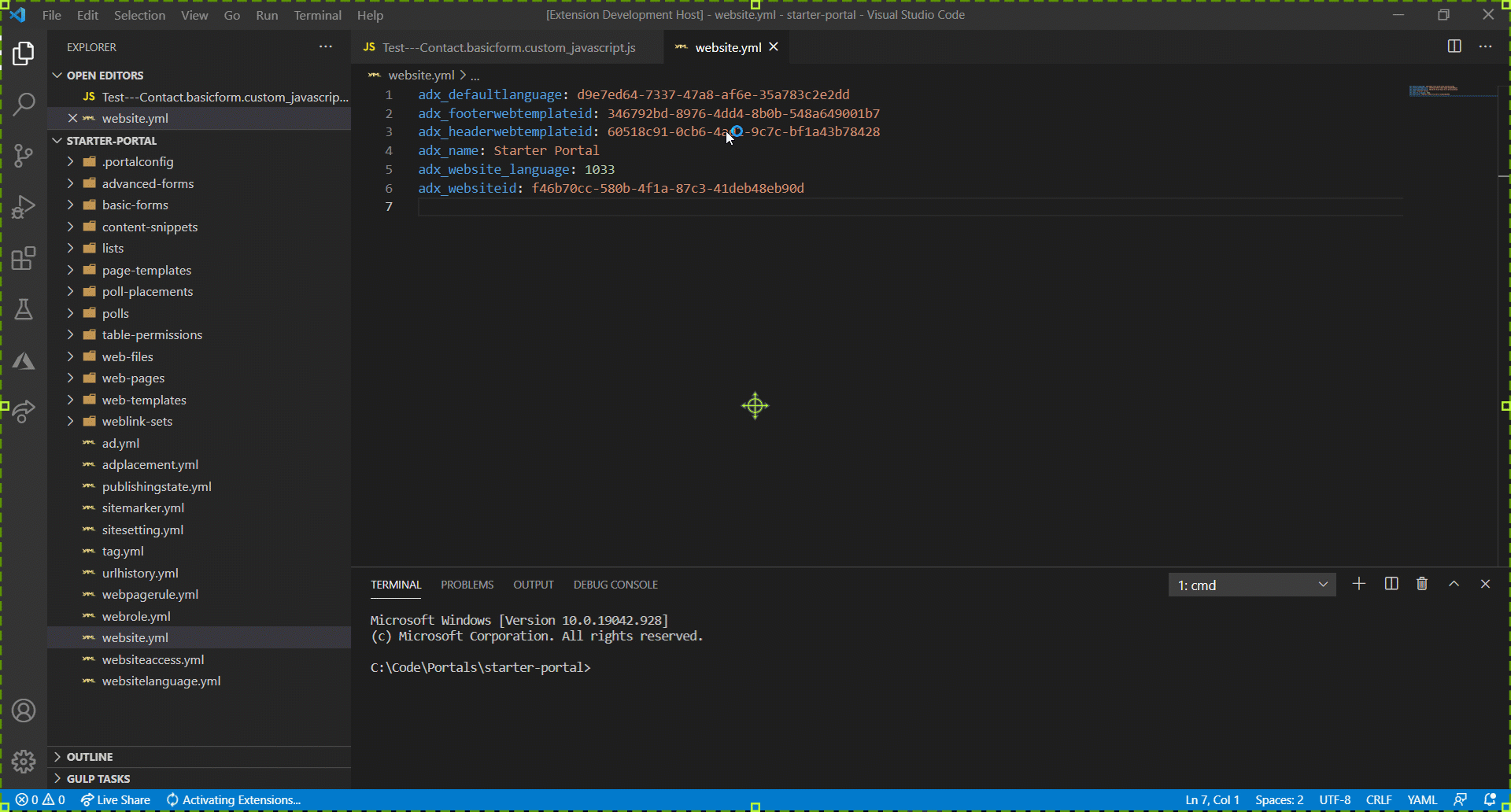Open the terminal selector dropdown 1: cmd
This screenshot has height=812, width=1511.
(1252, 585)
